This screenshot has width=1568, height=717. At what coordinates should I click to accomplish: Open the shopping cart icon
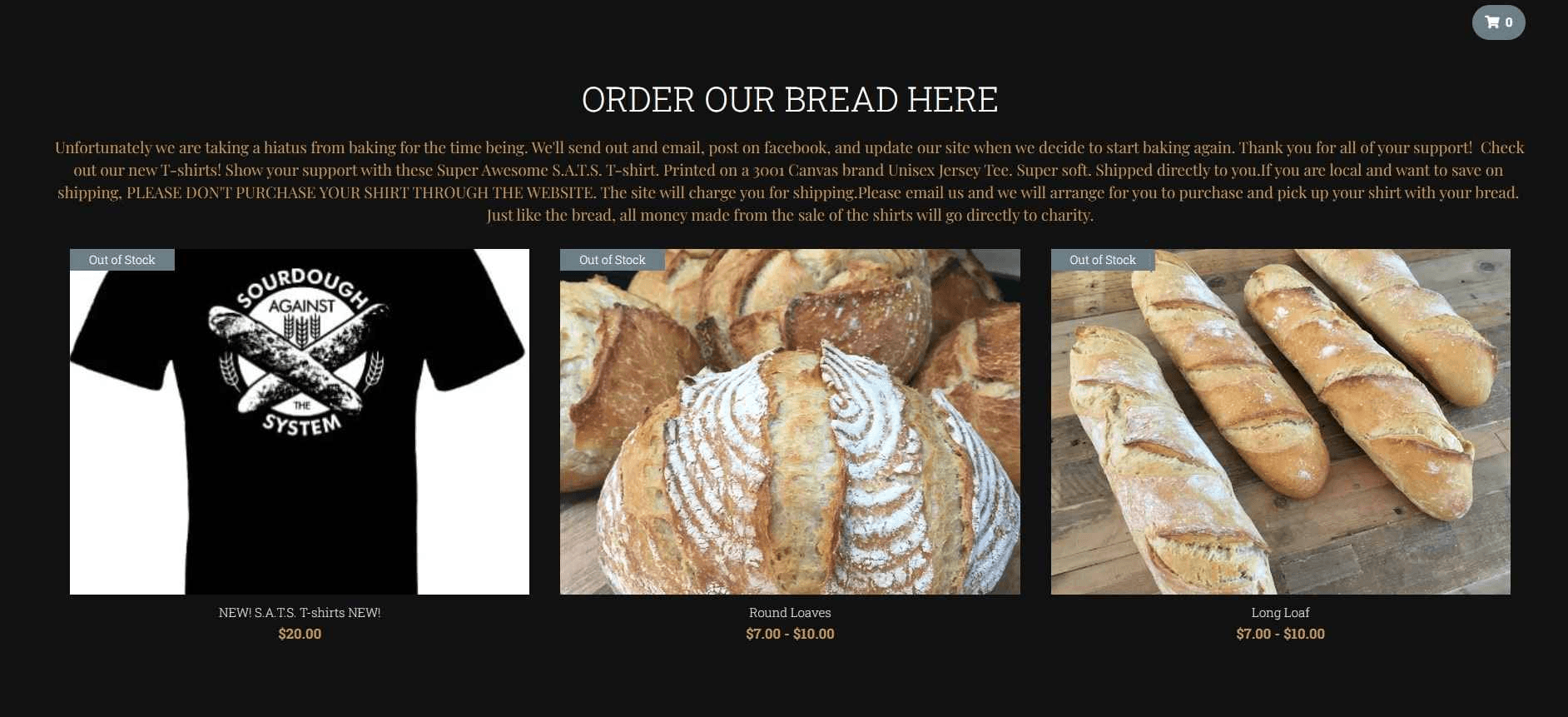click(1492, 22)
